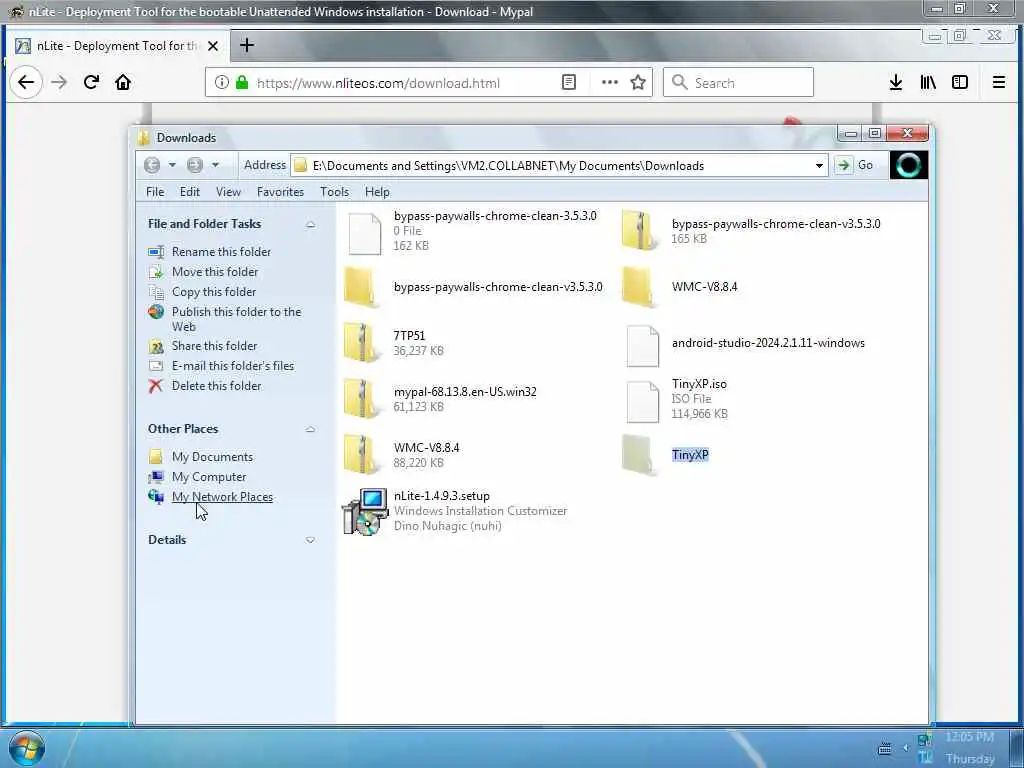This screenshot has width=1024, height=768.
Task: Go to My Computer in Other Places
Action: [x=208, y=477]
